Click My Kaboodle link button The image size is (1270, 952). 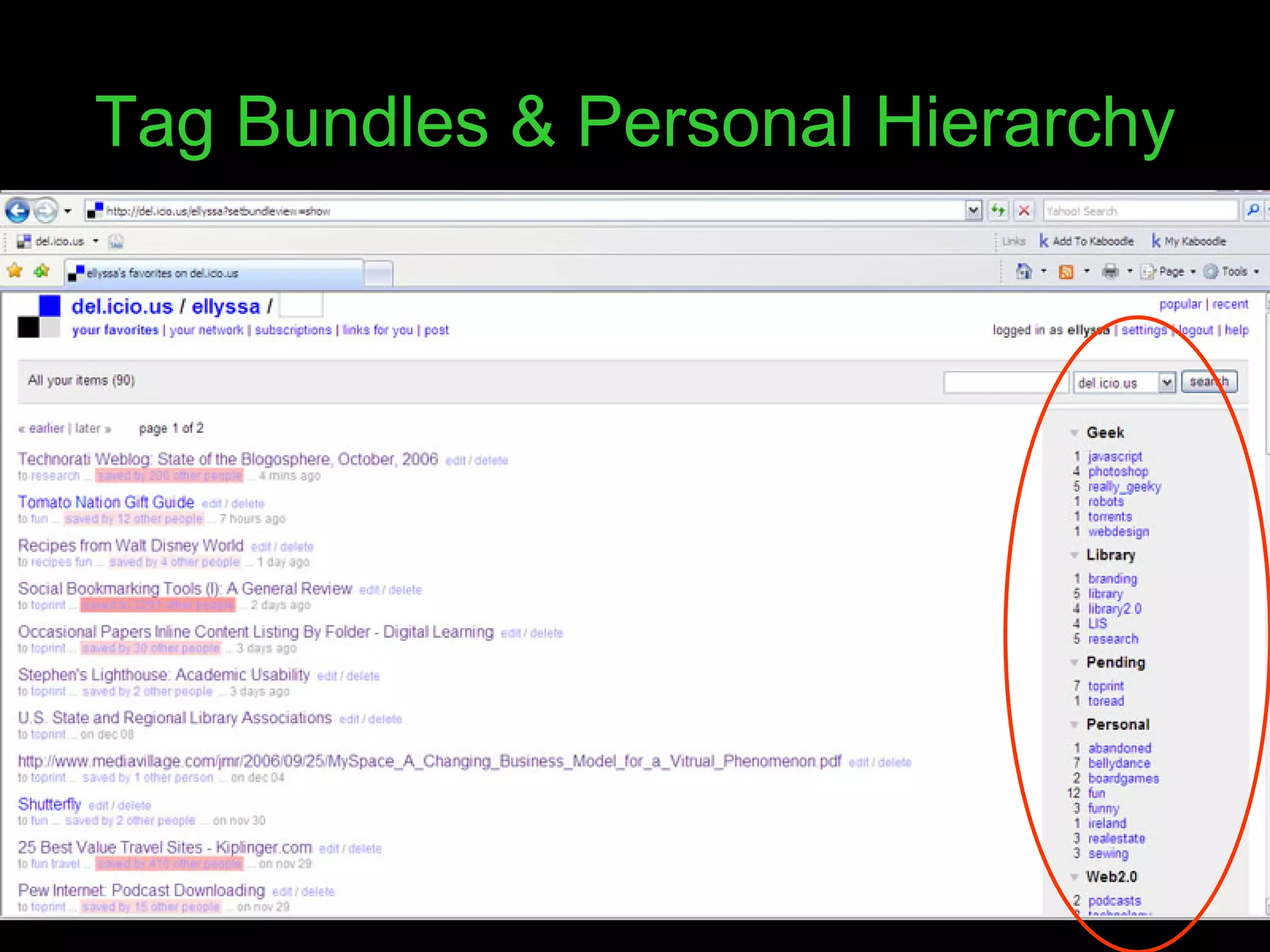tap(1188, 241)
